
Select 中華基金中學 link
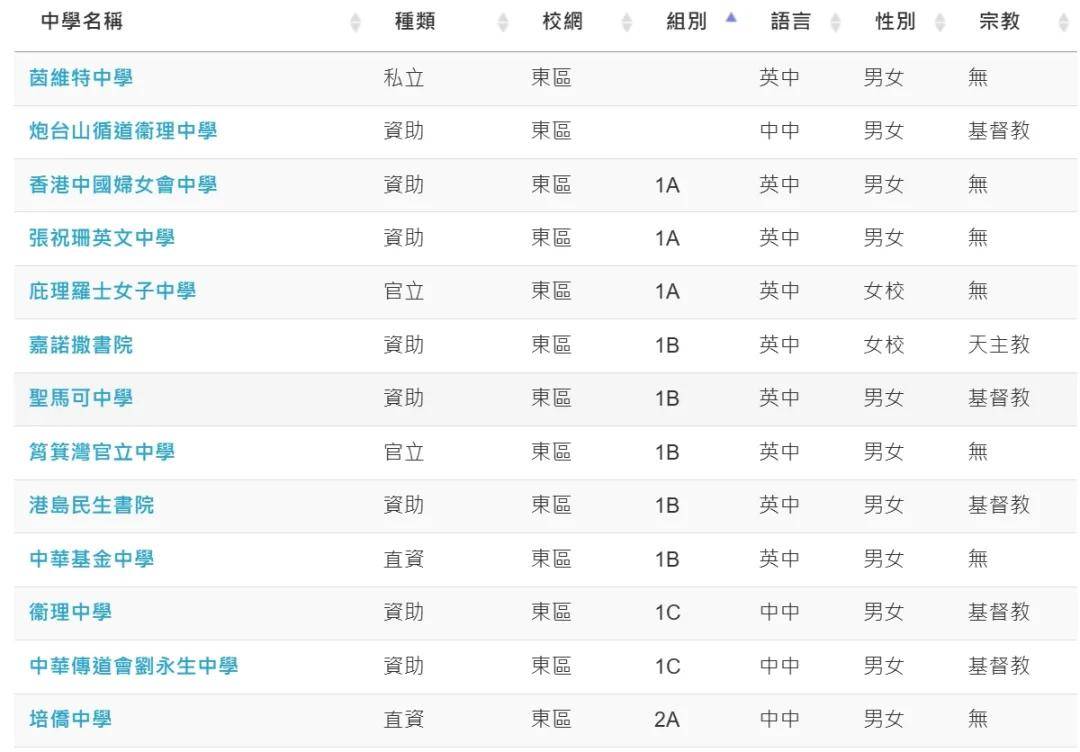pyautogui.click(x=92, y=558)
